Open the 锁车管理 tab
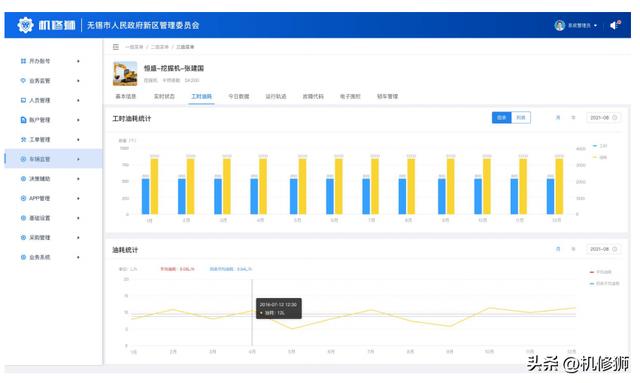Image resolution: width=640 pixels, height=383 pixels. [387, 96]
